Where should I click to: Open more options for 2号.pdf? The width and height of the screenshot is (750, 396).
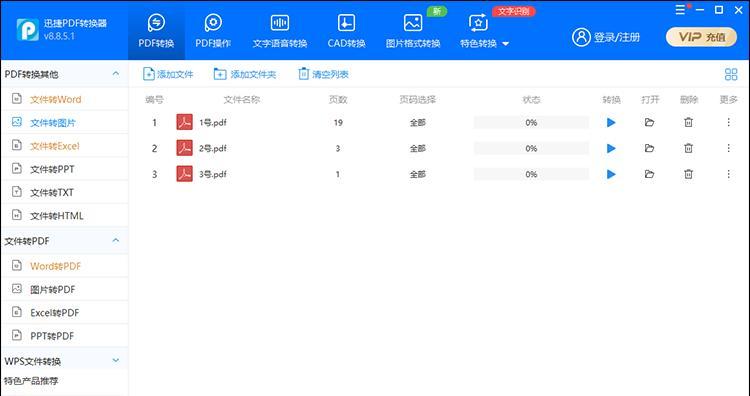tap(728, 148)
